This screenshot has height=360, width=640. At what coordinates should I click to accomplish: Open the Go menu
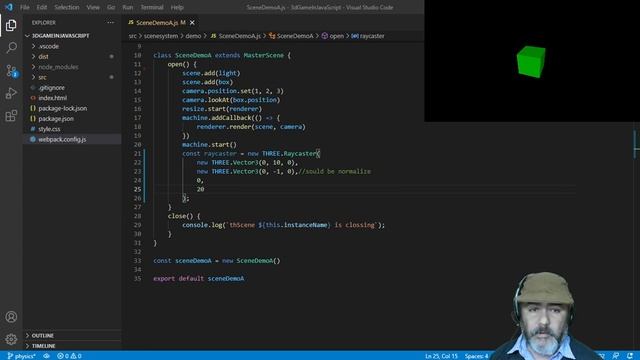click(x=111, y=7)
